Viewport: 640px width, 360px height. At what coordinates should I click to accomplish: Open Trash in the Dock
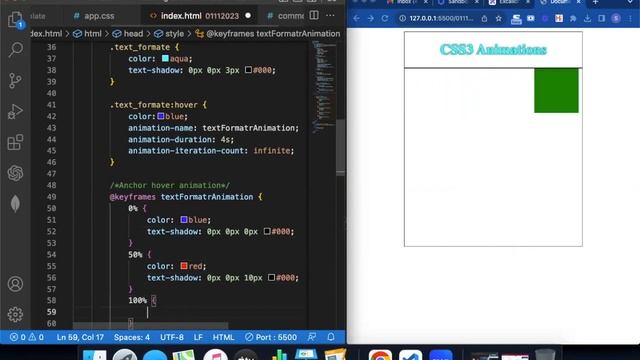pyautogui.click(x=545, y=355)
